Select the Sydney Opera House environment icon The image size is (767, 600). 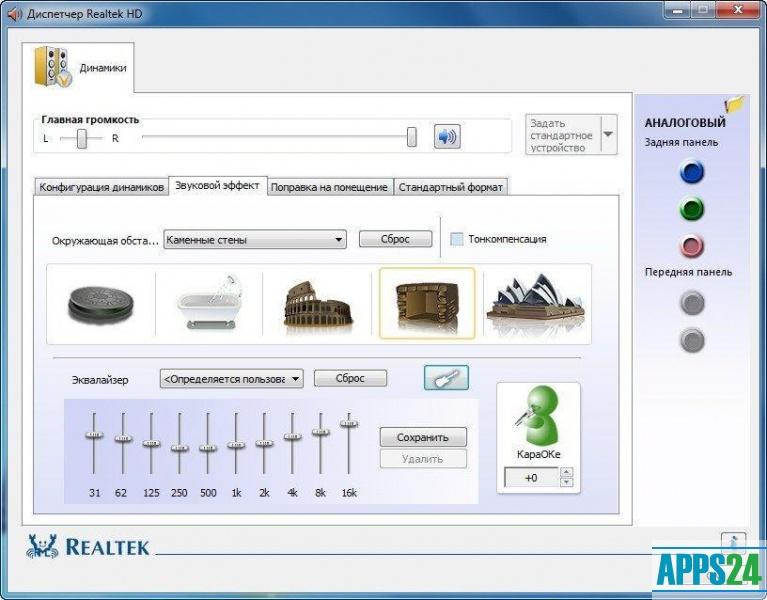[x=536, y=301]
